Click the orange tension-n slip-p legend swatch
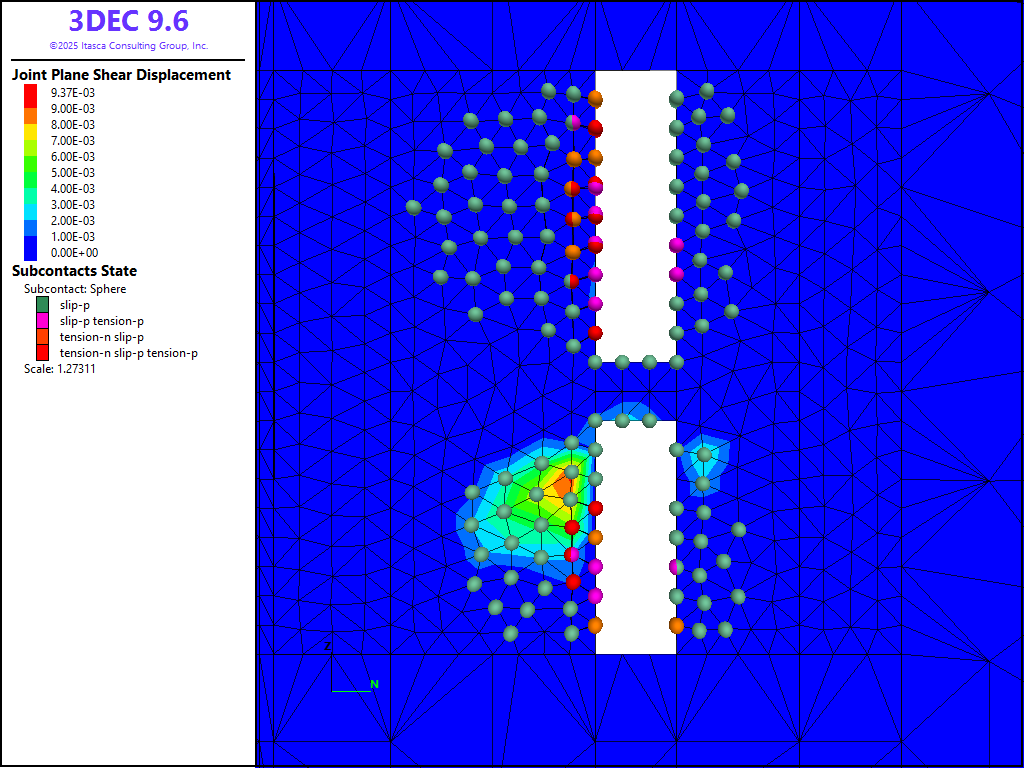This screenshot has width=1024, height=768. [x=42, y=337]
